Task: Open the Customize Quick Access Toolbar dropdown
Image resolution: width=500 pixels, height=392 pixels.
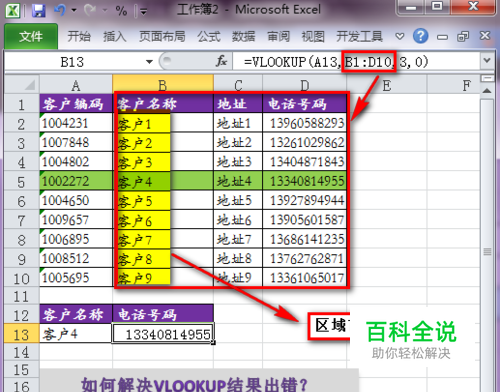Action: coord(144,12)
